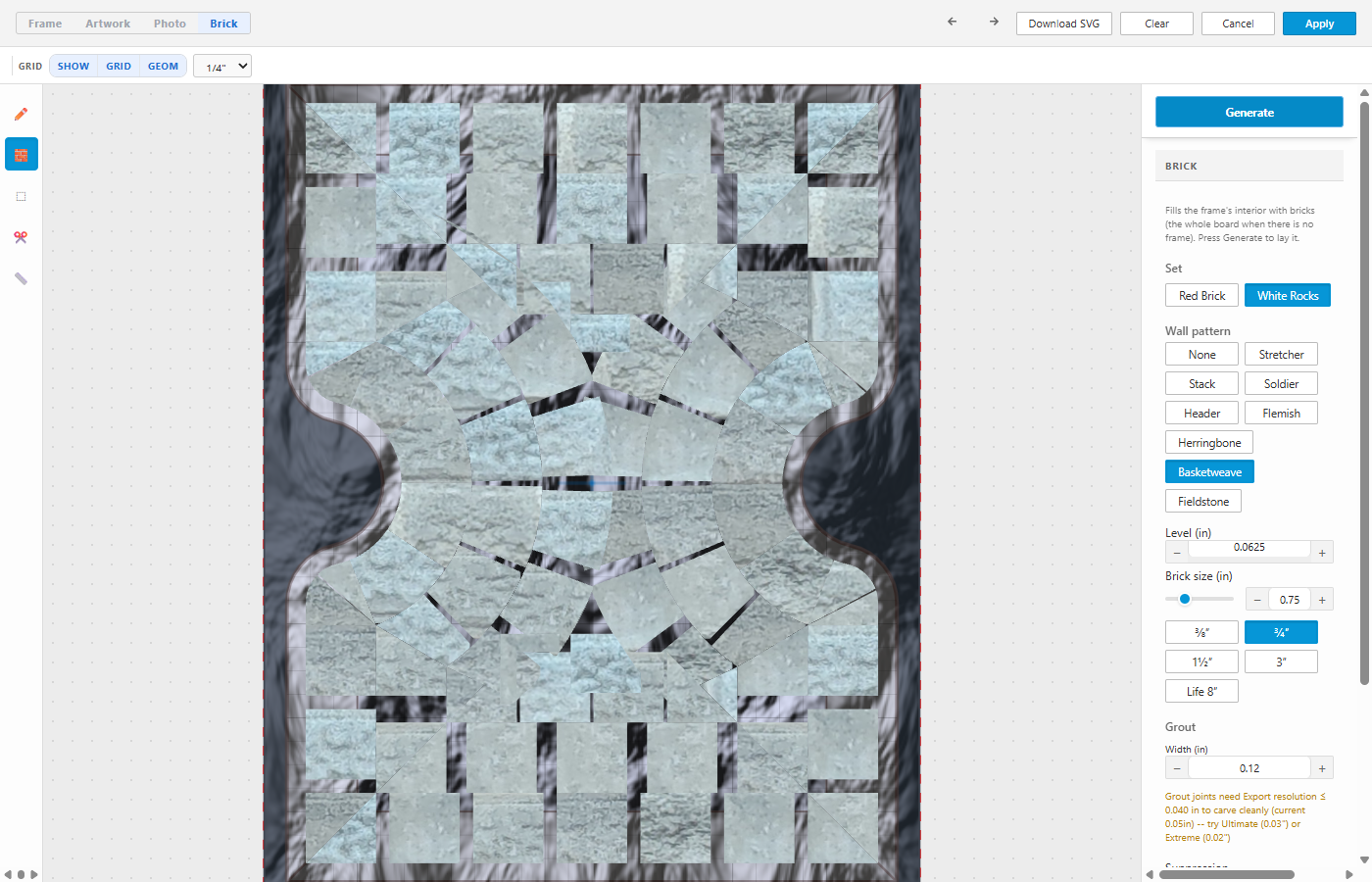Click the Brick size 0.75 input field
1372x882 pixels.
(x=1290, y=600)
